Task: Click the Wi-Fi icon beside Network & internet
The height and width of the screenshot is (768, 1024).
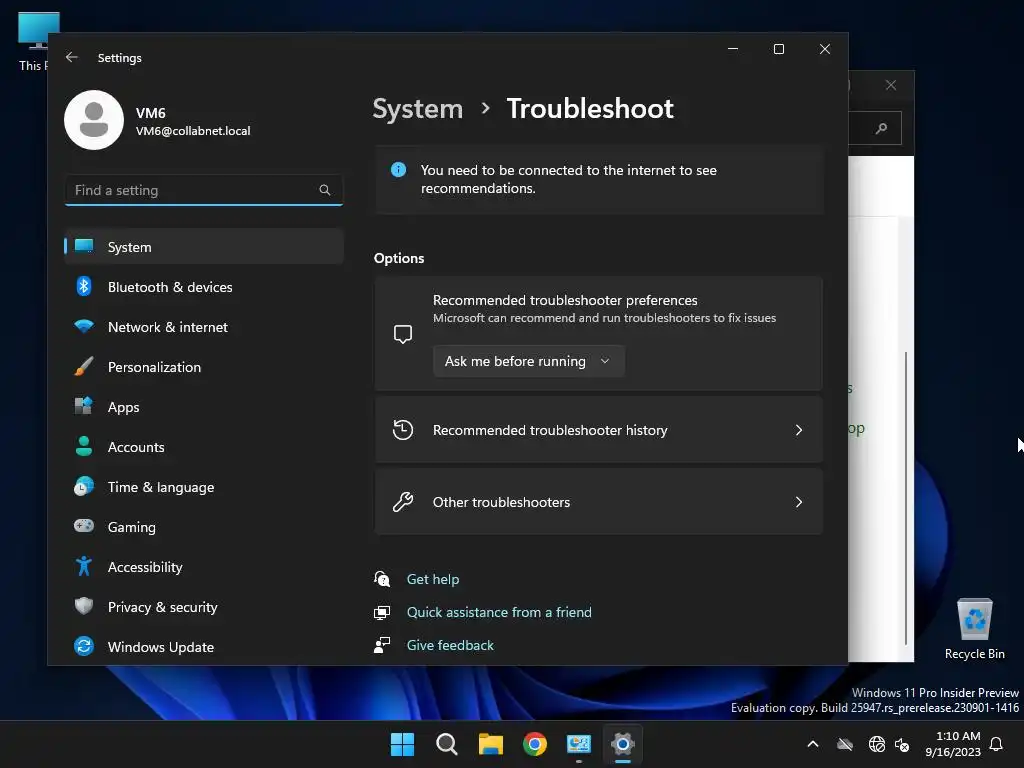Action: (84, 326)
